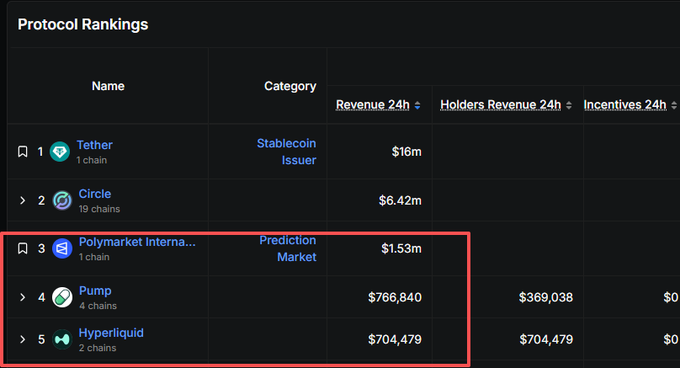
Task: Click Hyperliquid incentives value $0
Action: pos(670,339)
